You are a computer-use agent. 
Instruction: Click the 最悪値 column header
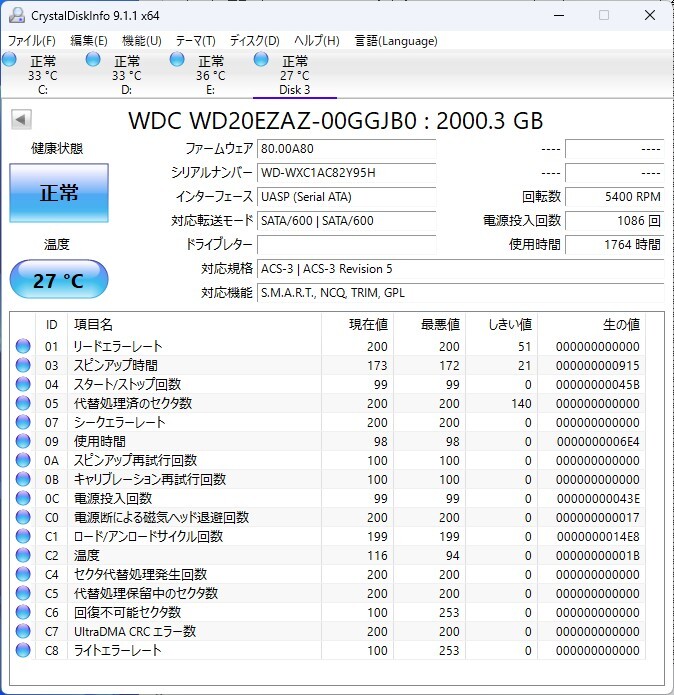tap(429, 324)
